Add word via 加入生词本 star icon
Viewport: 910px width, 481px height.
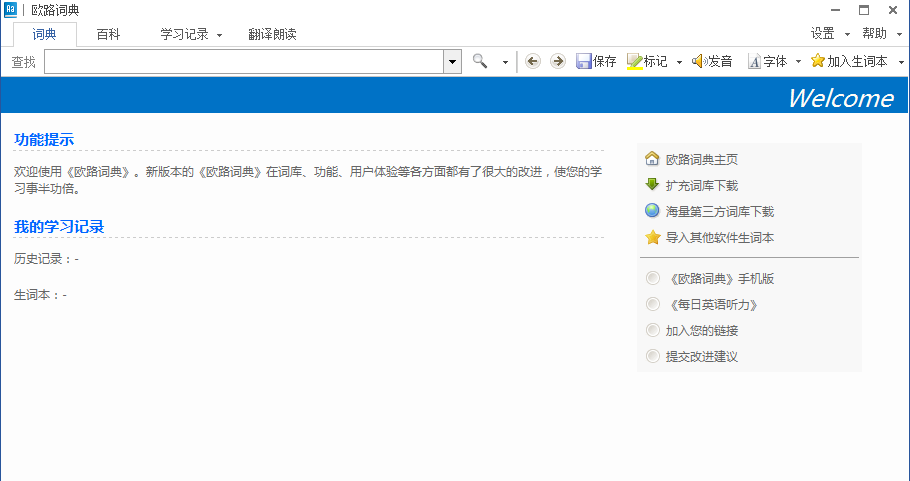[x=818, y=60]
